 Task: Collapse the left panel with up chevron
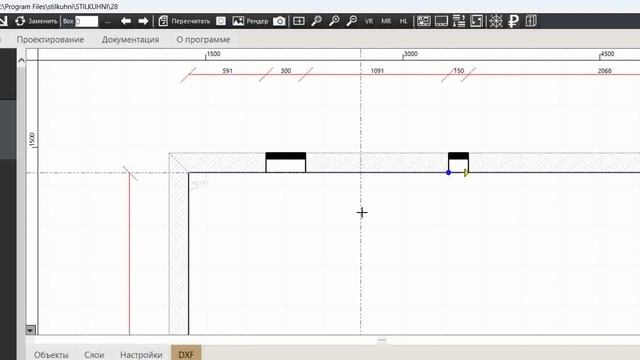21,61
